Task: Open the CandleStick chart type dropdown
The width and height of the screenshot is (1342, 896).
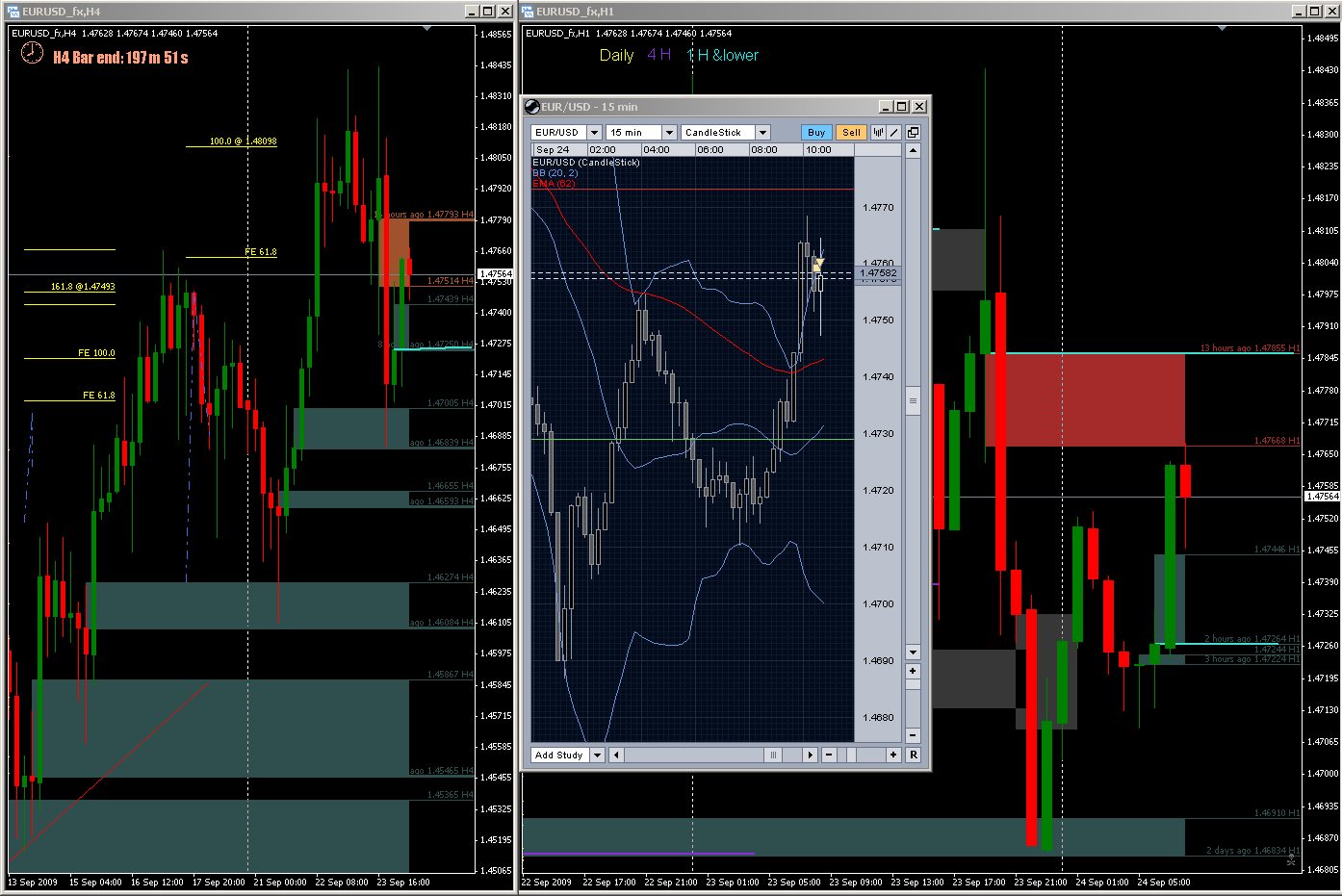Action: point(762,133)
